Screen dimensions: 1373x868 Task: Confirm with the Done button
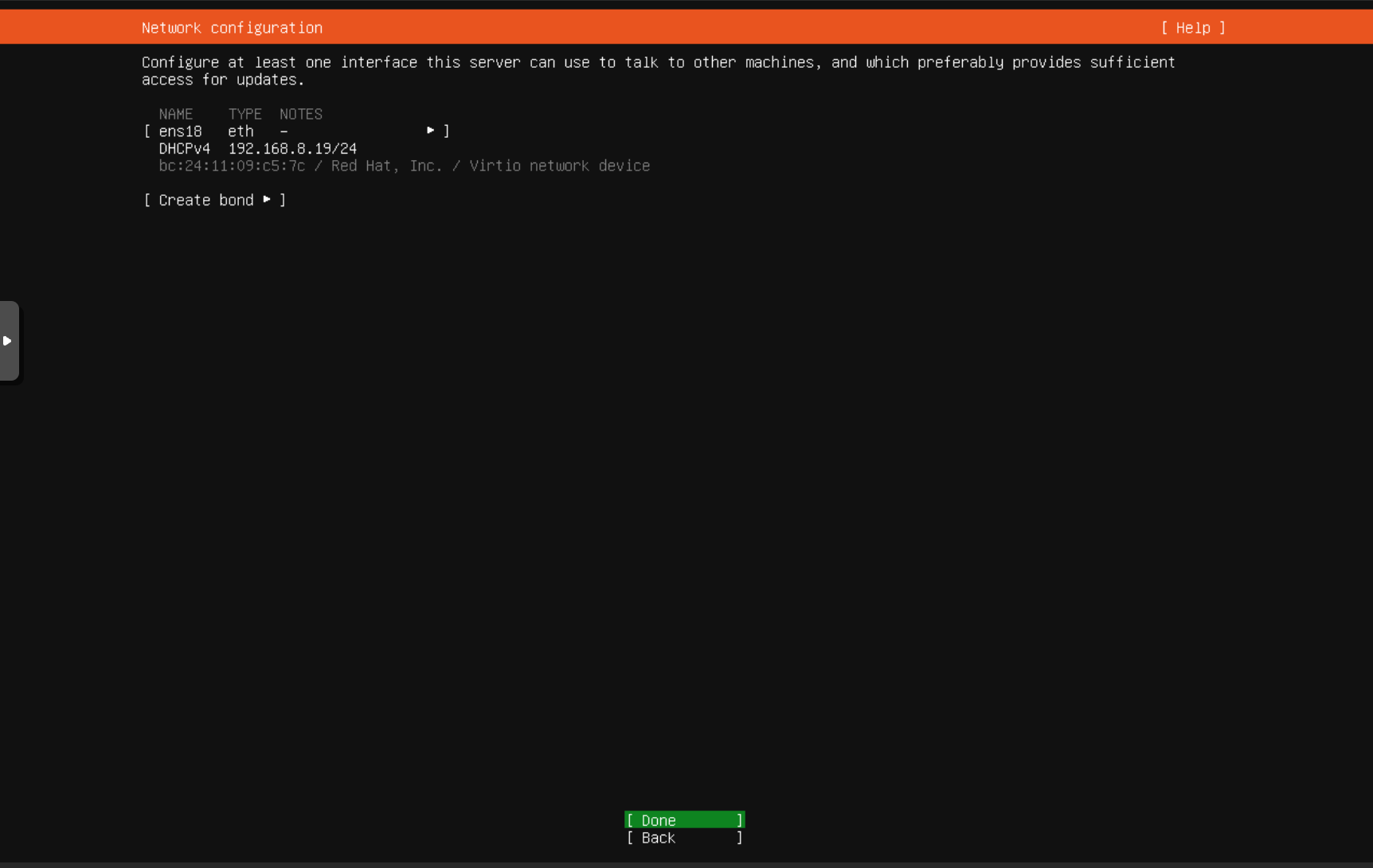(x=684, y=820)
